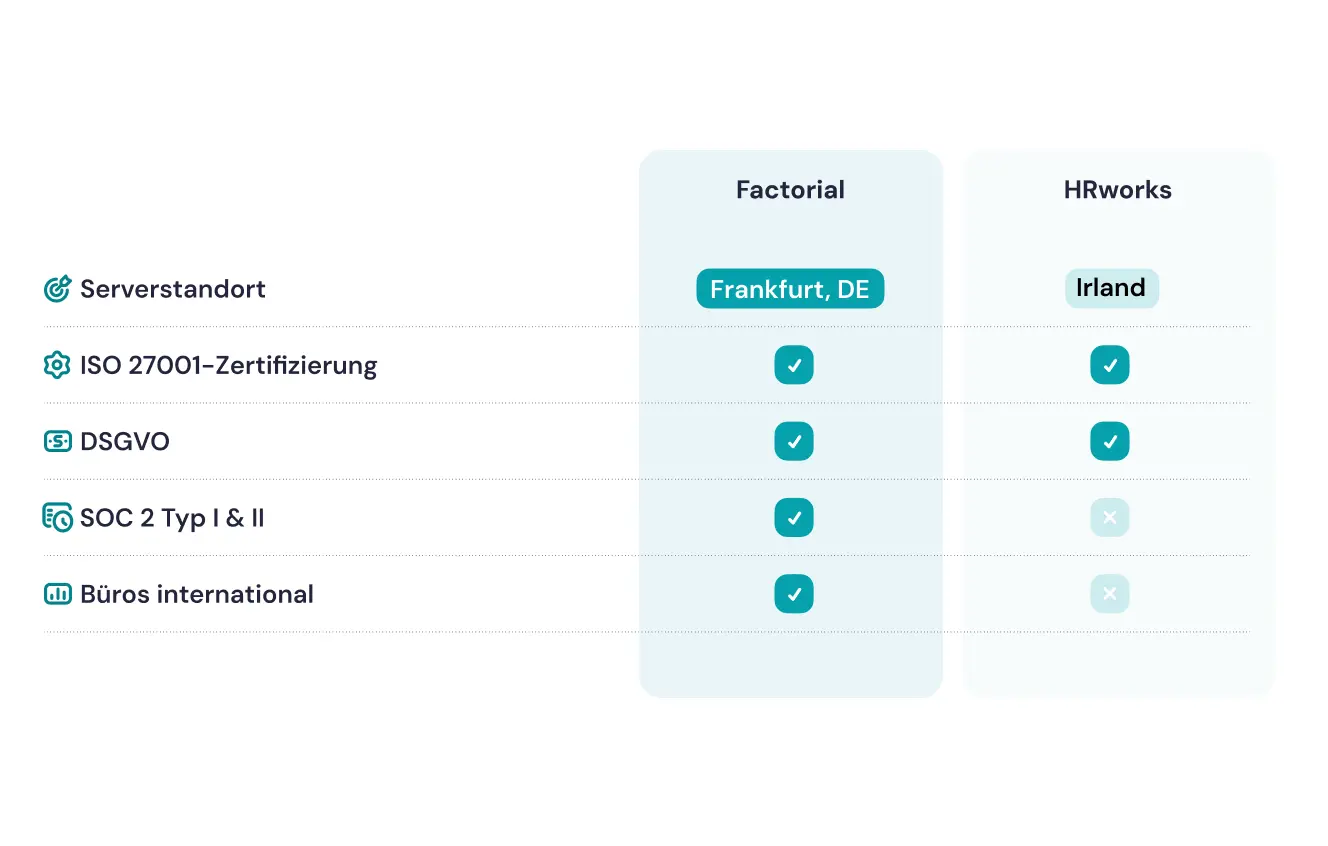Click the Frankfurt, DE badge
The height and width of the screenshot is (846, 1328).
coord(790,289)
